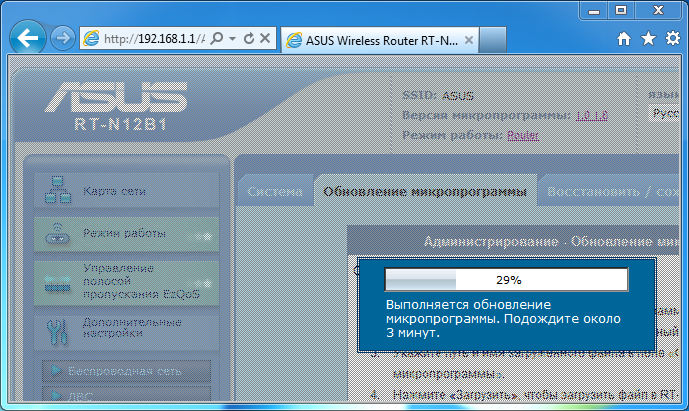Open the Tools gear icon

pos(673,39)
